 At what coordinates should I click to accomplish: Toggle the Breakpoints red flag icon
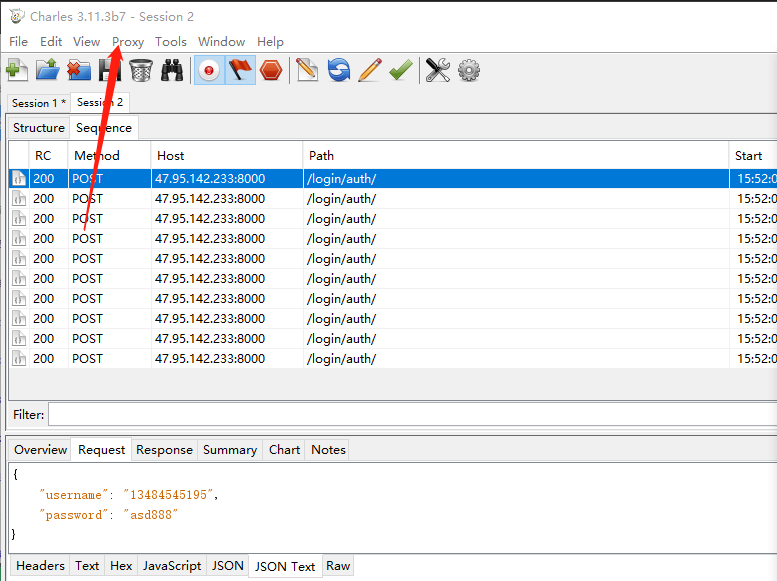tap(240, 70)
